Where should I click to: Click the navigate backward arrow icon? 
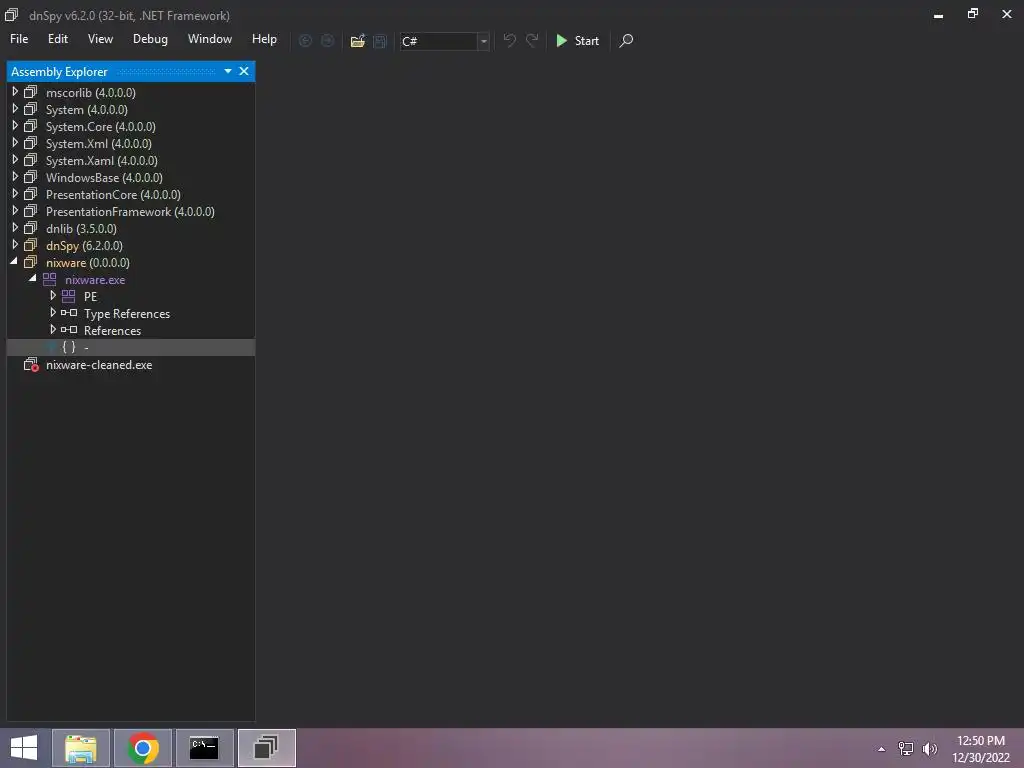pos(305,40)
